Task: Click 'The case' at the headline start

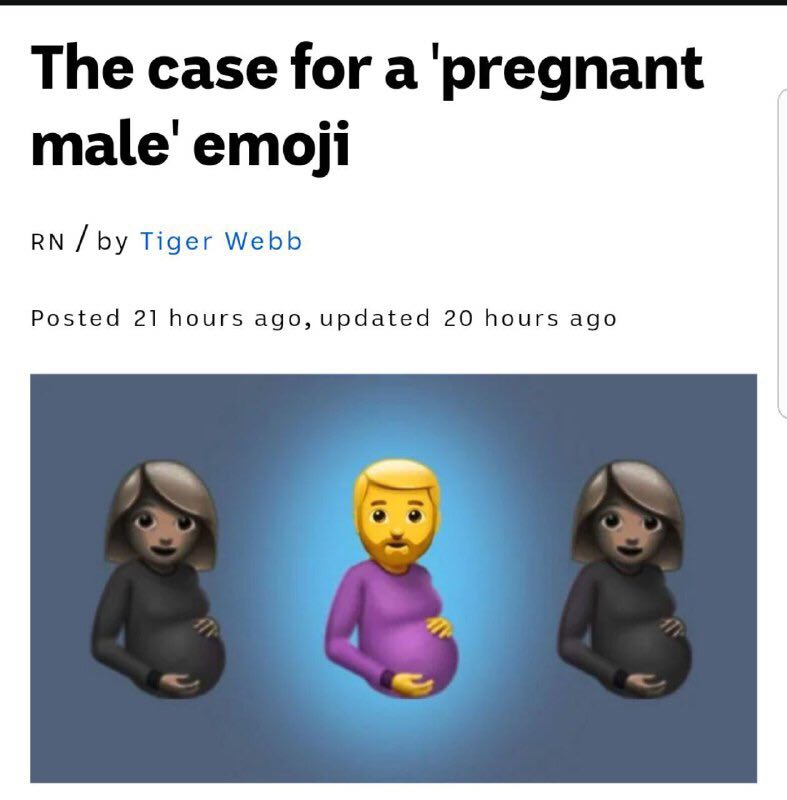Action: coord(154,67)
